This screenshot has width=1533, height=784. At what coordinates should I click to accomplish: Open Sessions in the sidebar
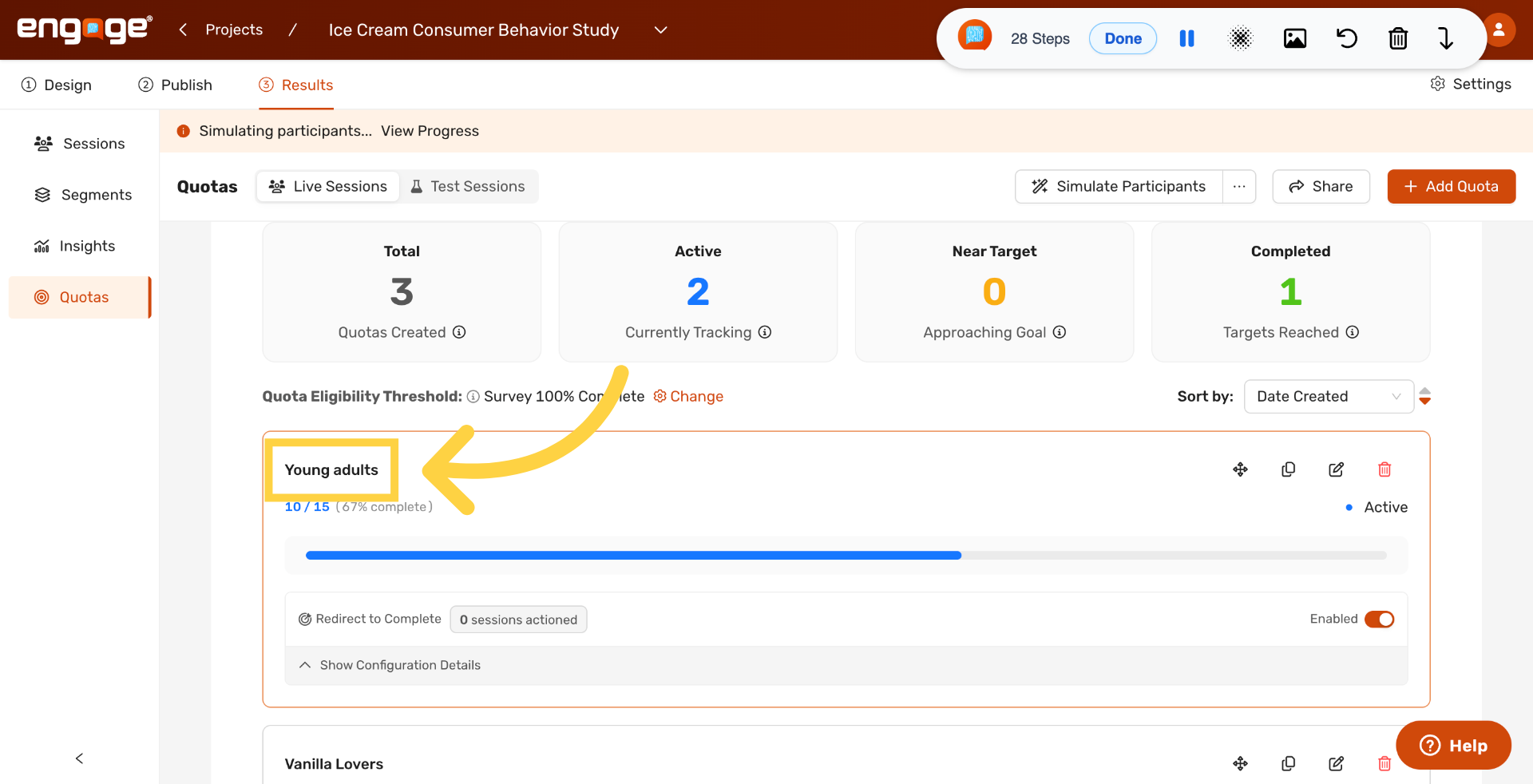[80, 144]
